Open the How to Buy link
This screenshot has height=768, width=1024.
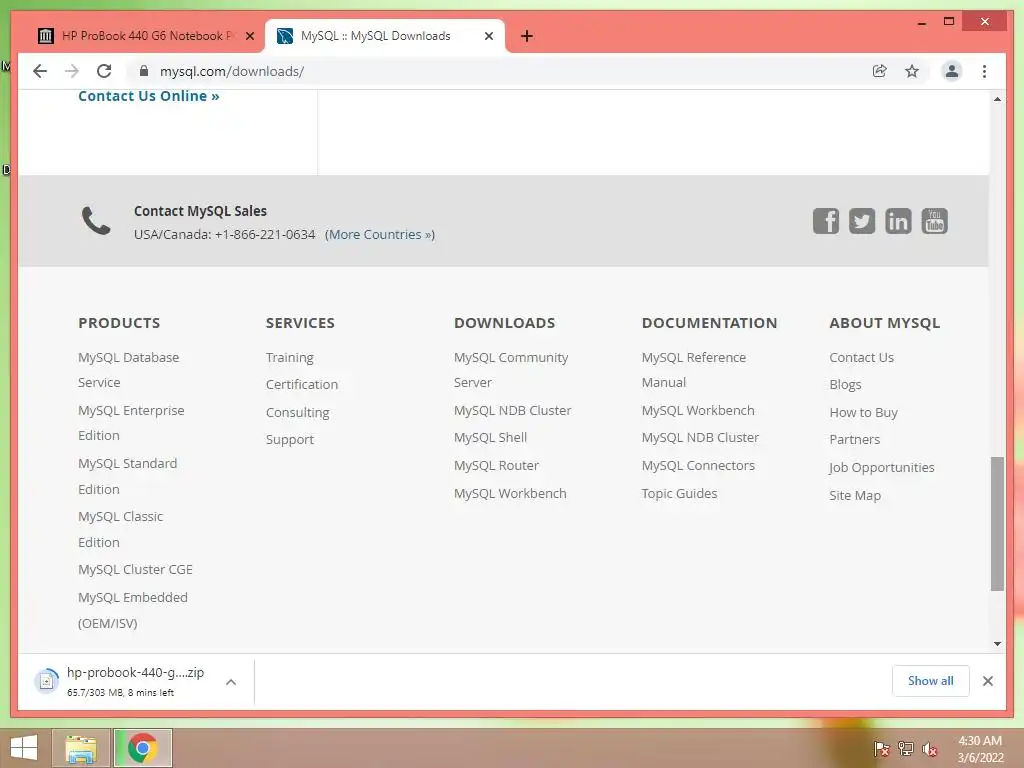click(x=863, y=413)
